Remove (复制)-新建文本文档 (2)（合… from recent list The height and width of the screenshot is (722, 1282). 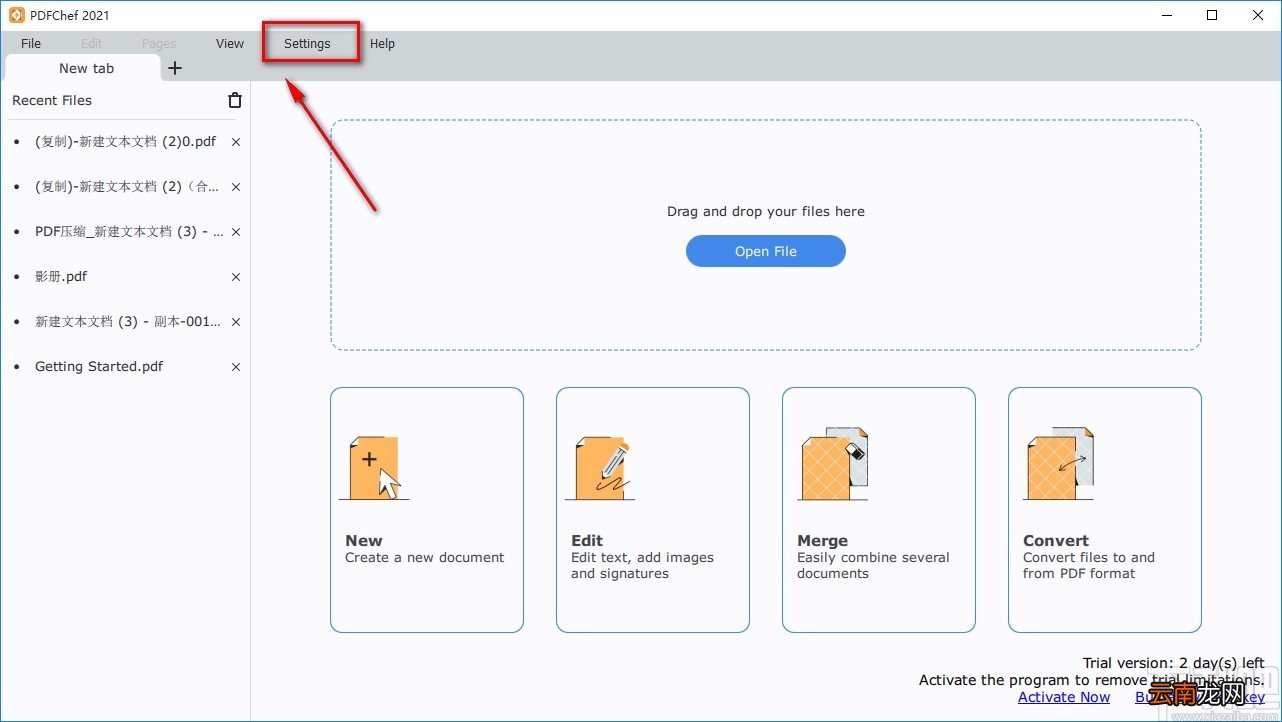point(236,187)
